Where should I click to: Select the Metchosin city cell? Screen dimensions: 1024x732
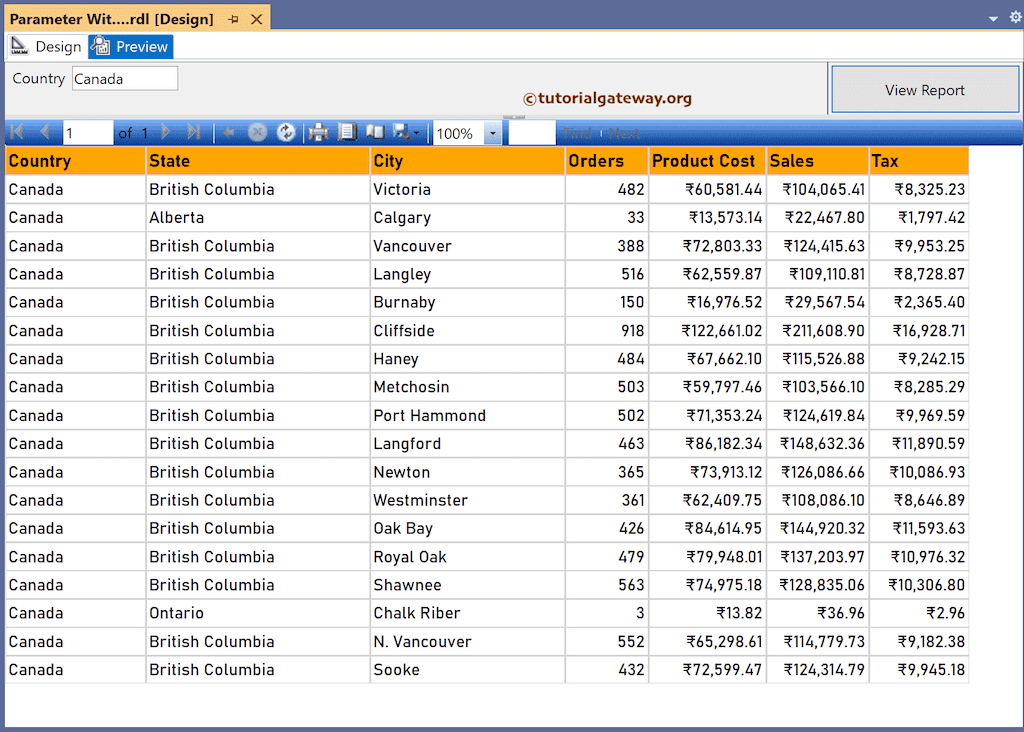coord(468,387)
